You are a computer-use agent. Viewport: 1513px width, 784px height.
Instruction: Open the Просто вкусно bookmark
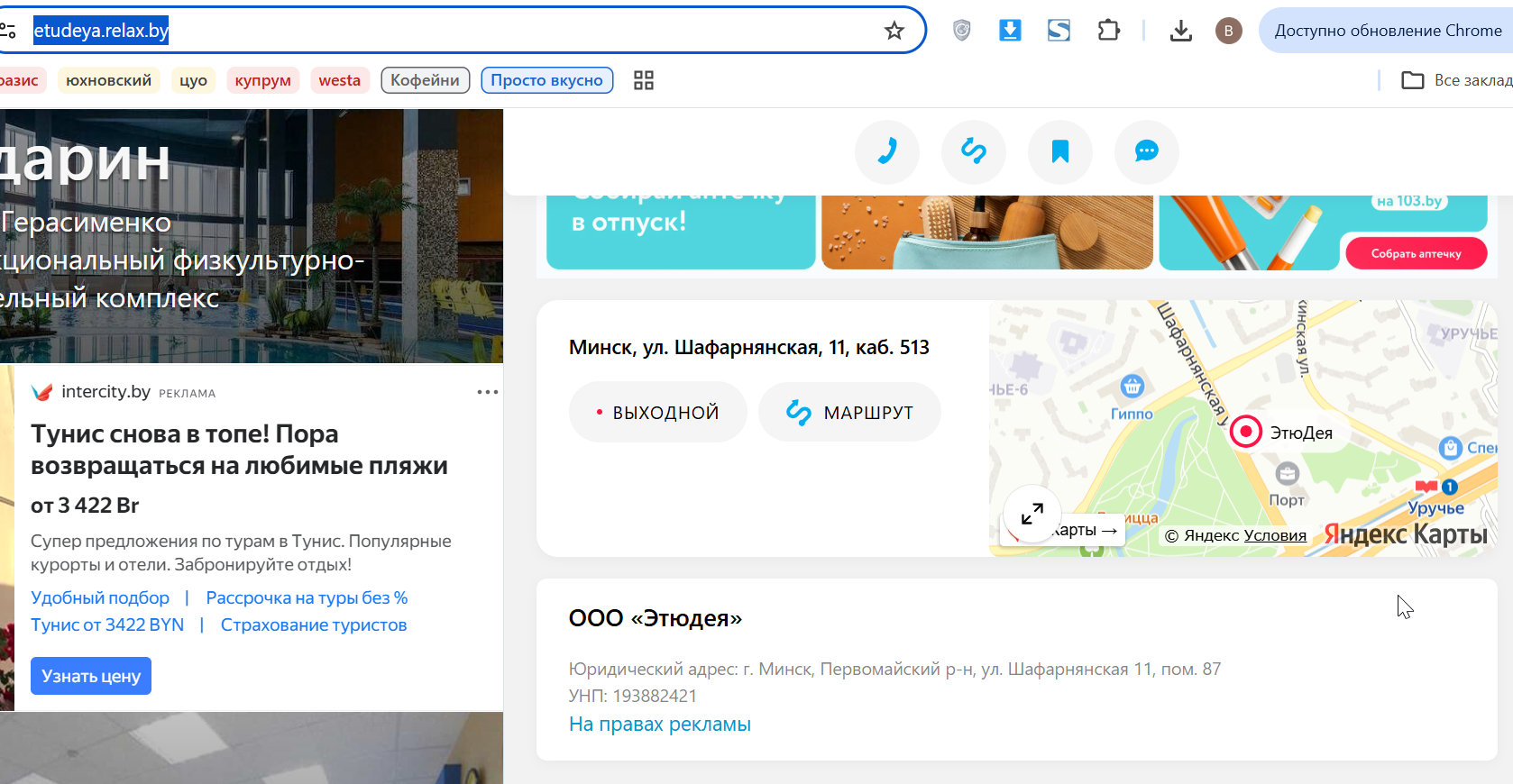pyautogui.click(x=547, y=80)
